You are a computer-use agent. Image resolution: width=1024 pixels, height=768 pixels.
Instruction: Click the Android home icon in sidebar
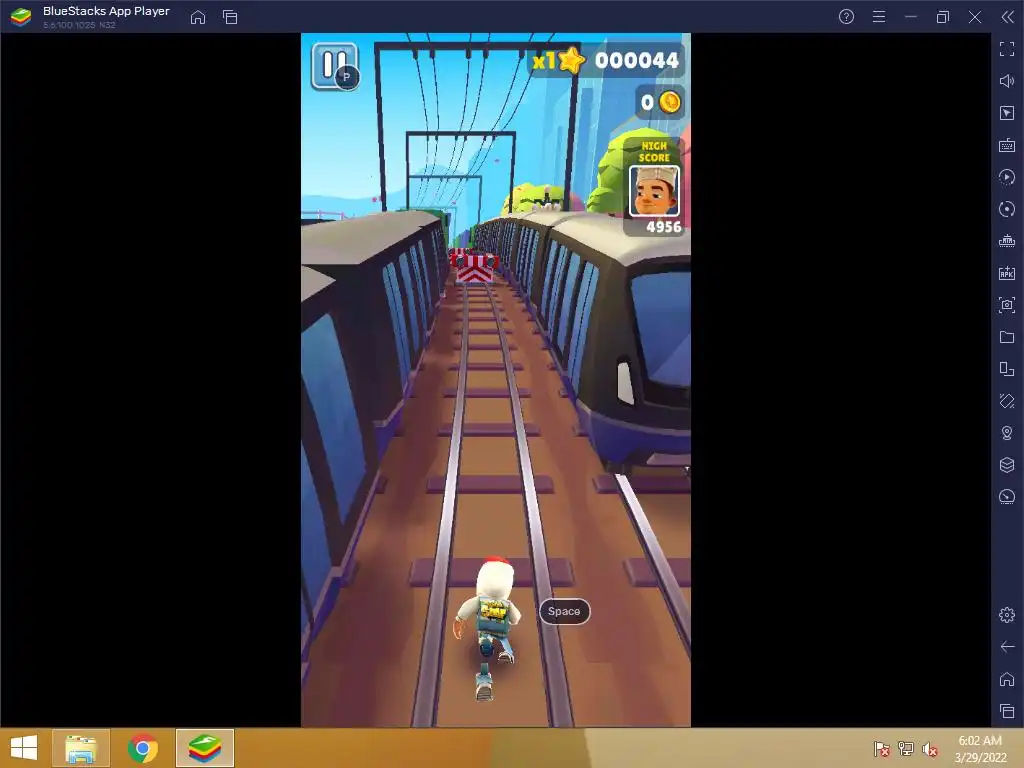pos(1007,679)
